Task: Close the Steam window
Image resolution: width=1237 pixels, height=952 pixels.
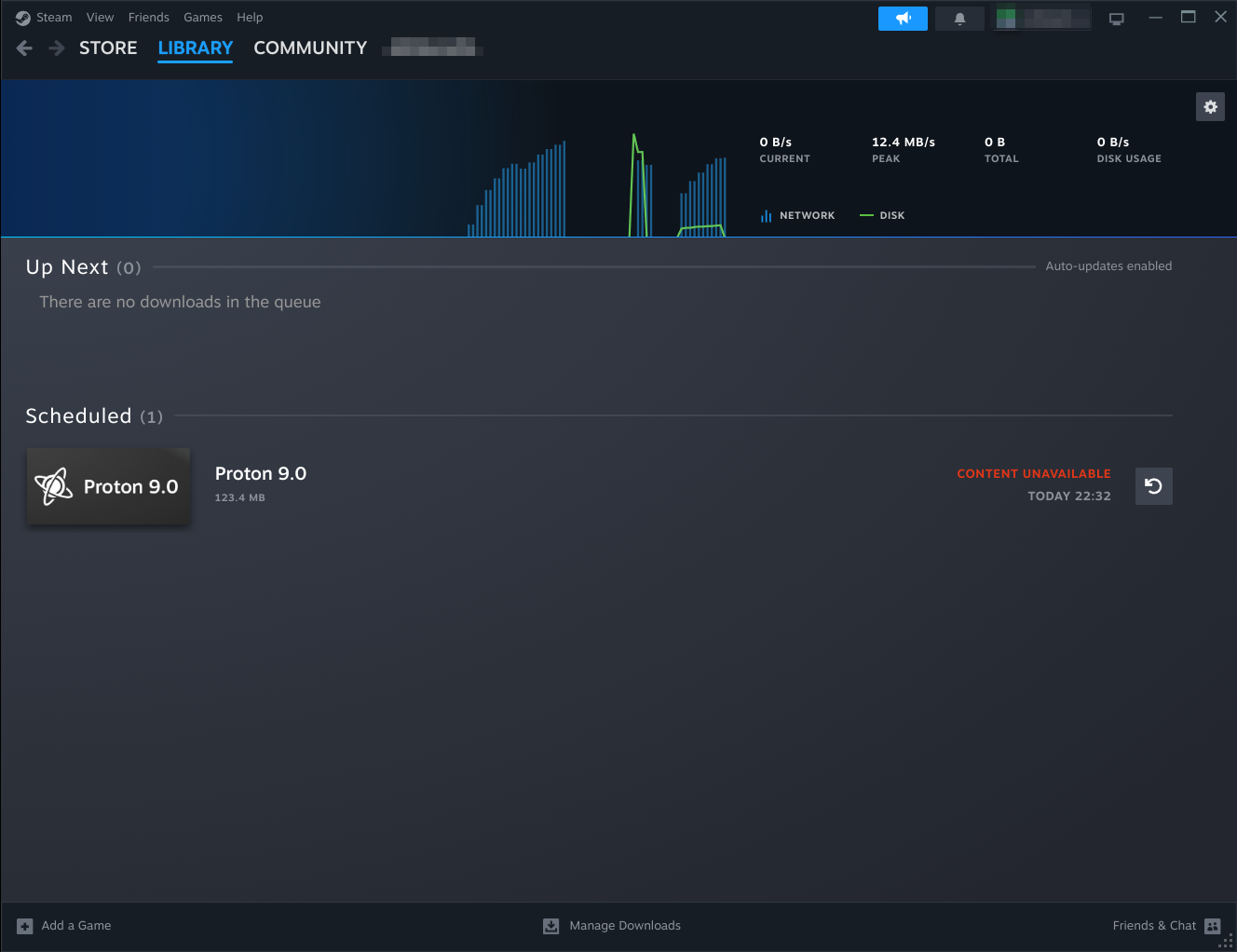Action: coord(1221,17)
